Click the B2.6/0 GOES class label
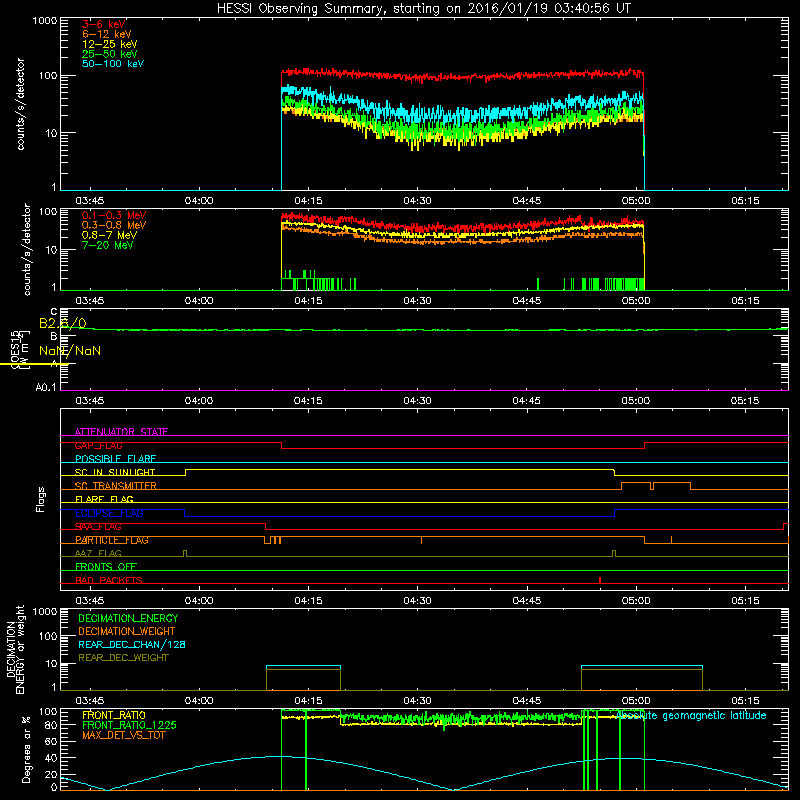 coord(63,323)
